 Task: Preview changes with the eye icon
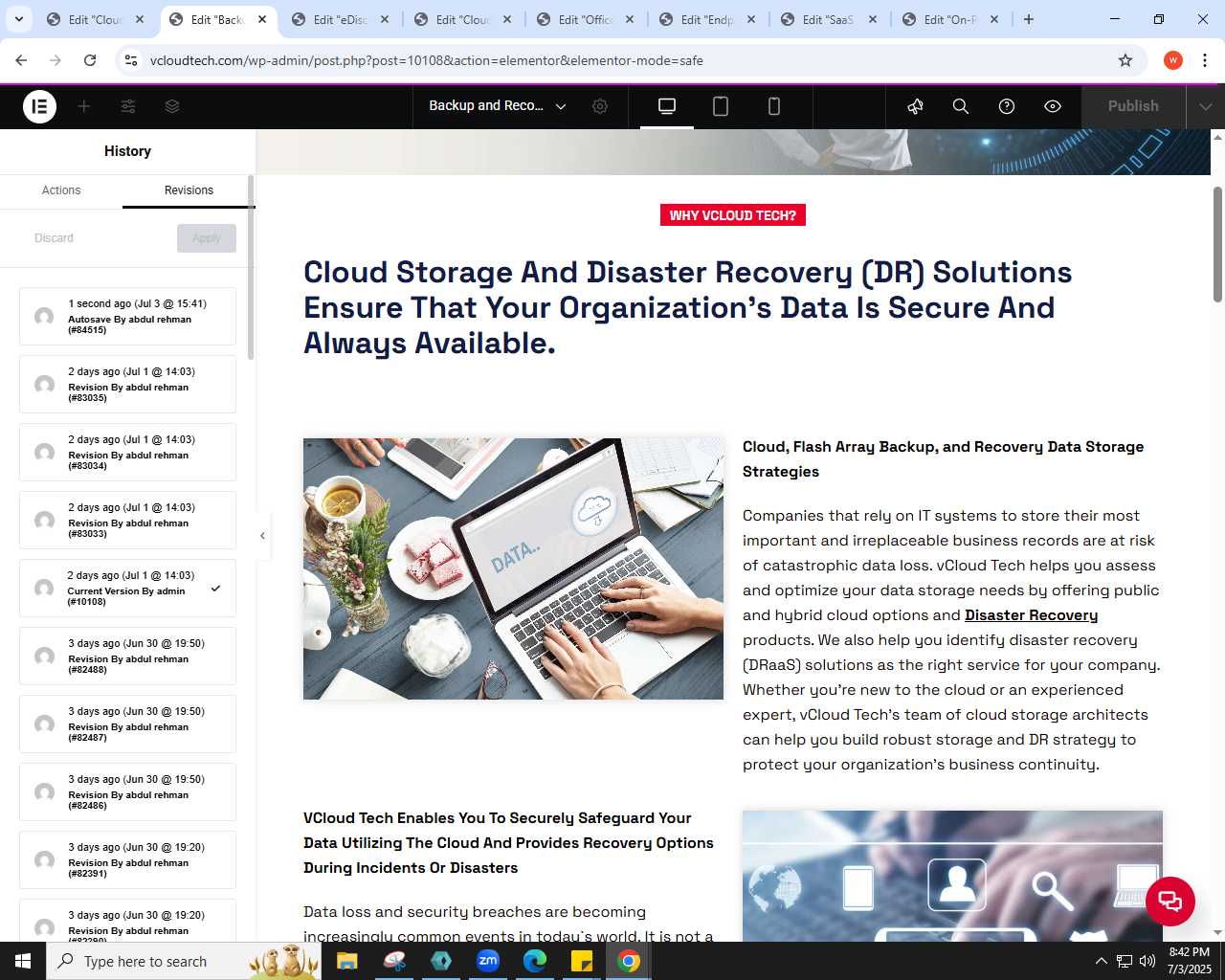click(1053, 106)
